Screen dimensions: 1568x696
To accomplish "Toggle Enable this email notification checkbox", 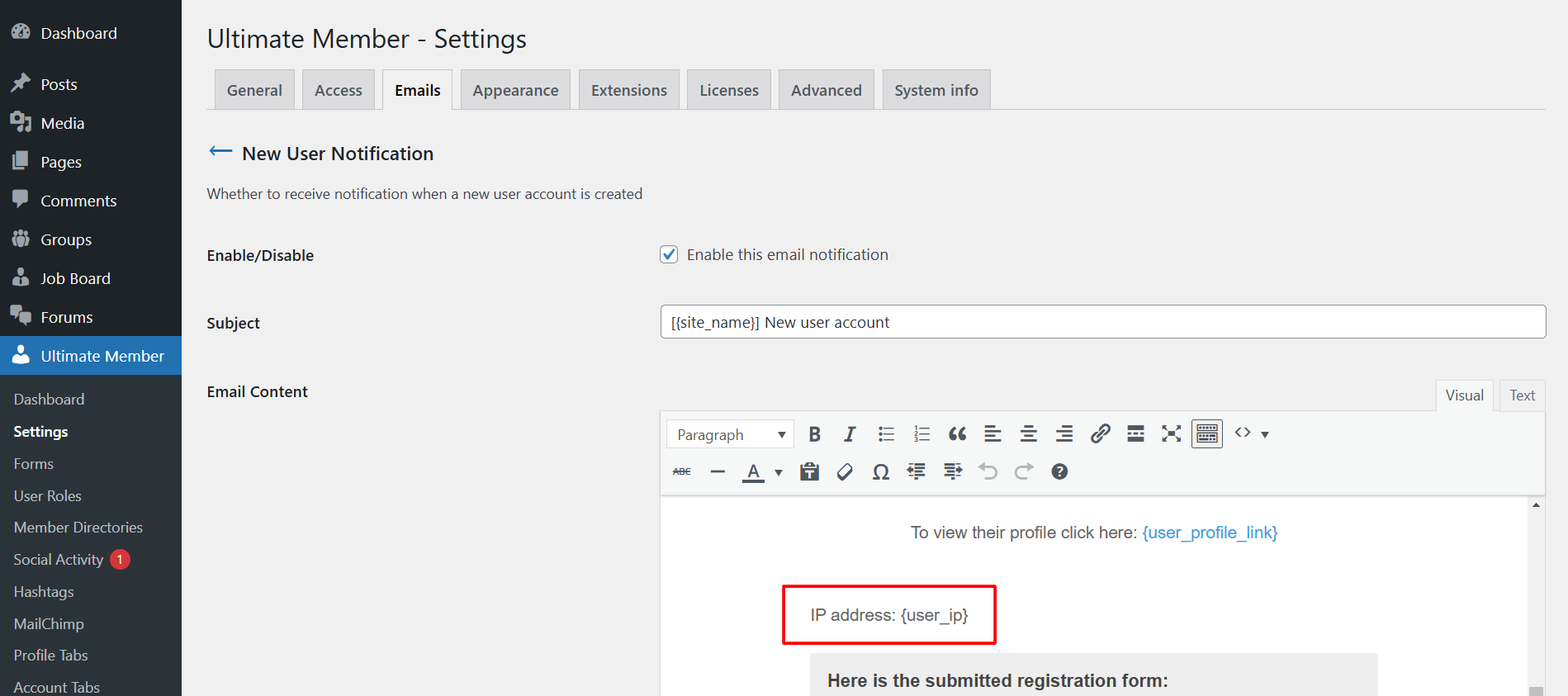I will [669, 254].
